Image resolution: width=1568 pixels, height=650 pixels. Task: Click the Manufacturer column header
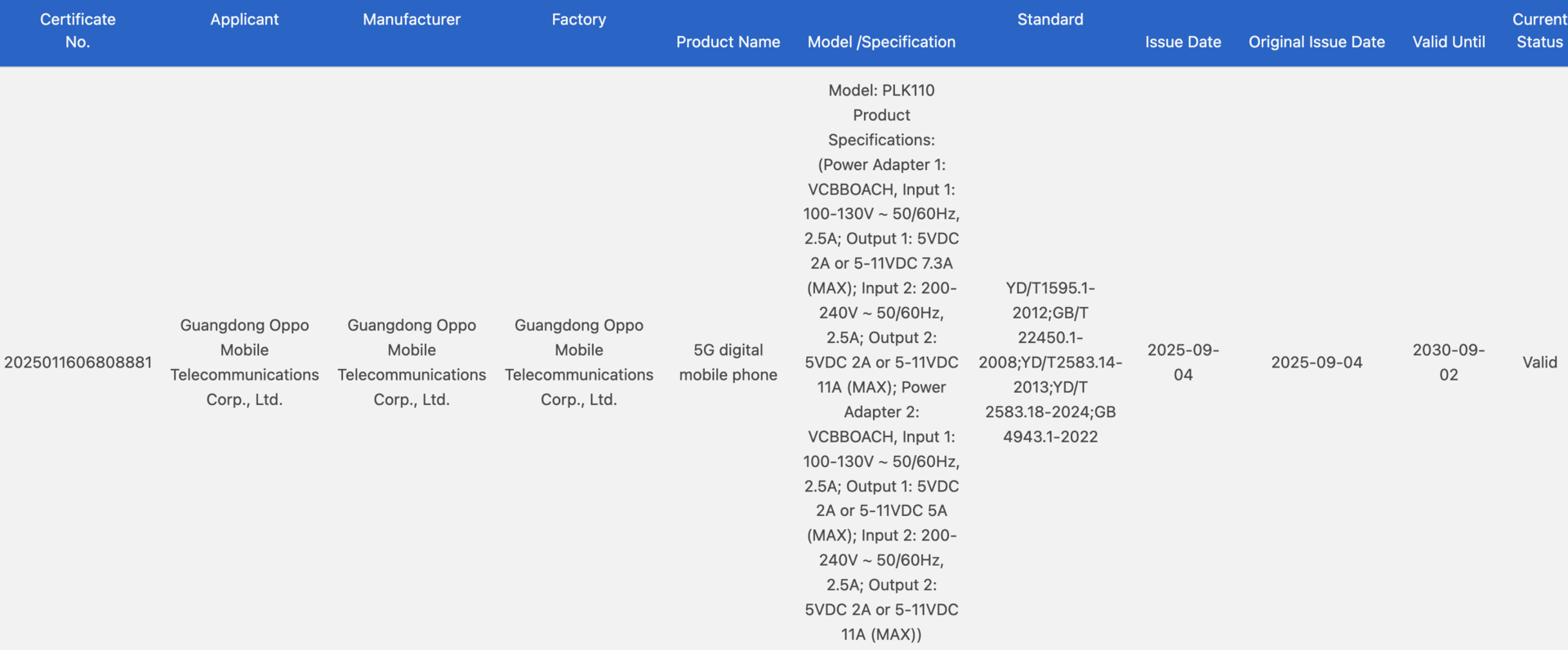412,20
